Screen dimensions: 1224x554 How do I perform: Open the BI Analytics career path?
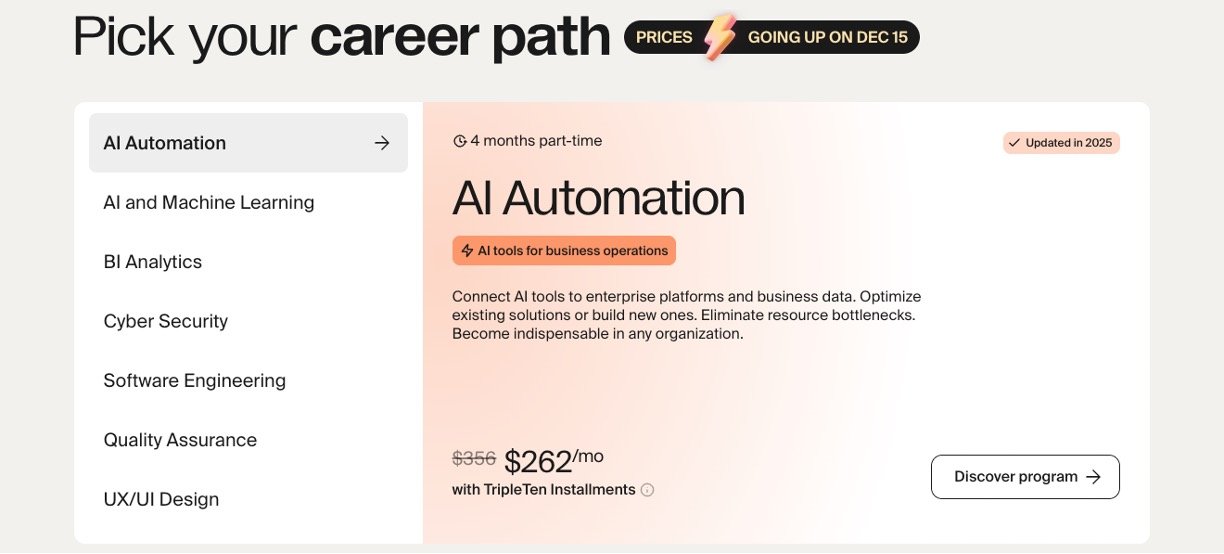(x=153, y=262)
